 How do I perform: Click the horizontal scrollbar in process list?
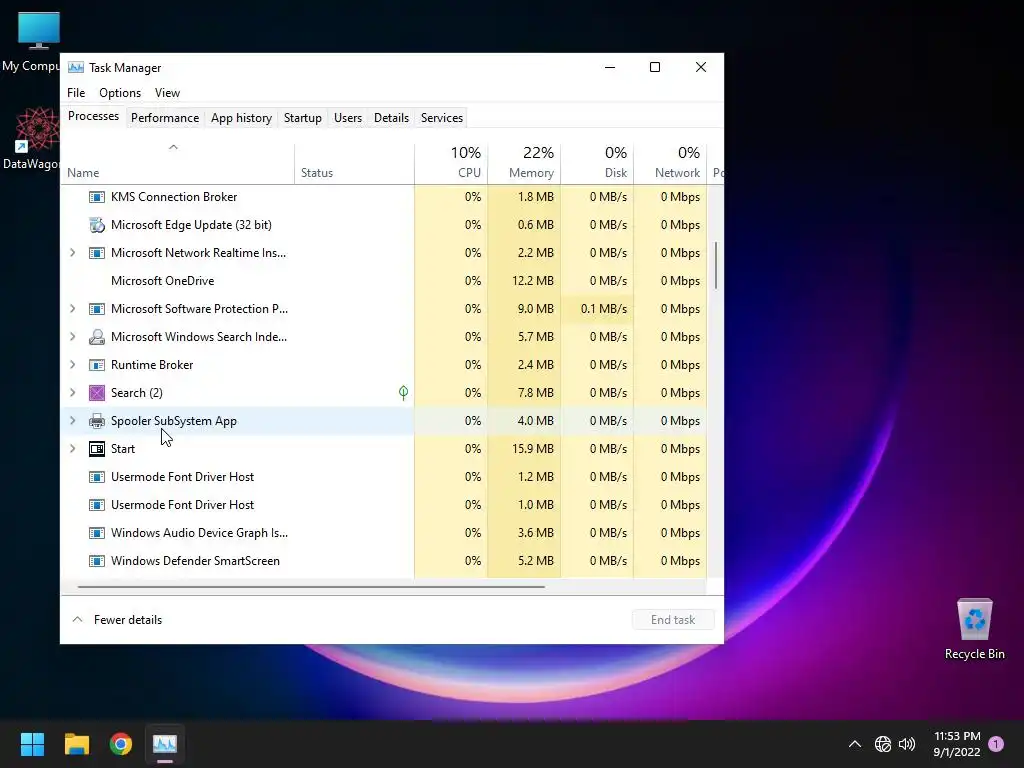[311, 586]
